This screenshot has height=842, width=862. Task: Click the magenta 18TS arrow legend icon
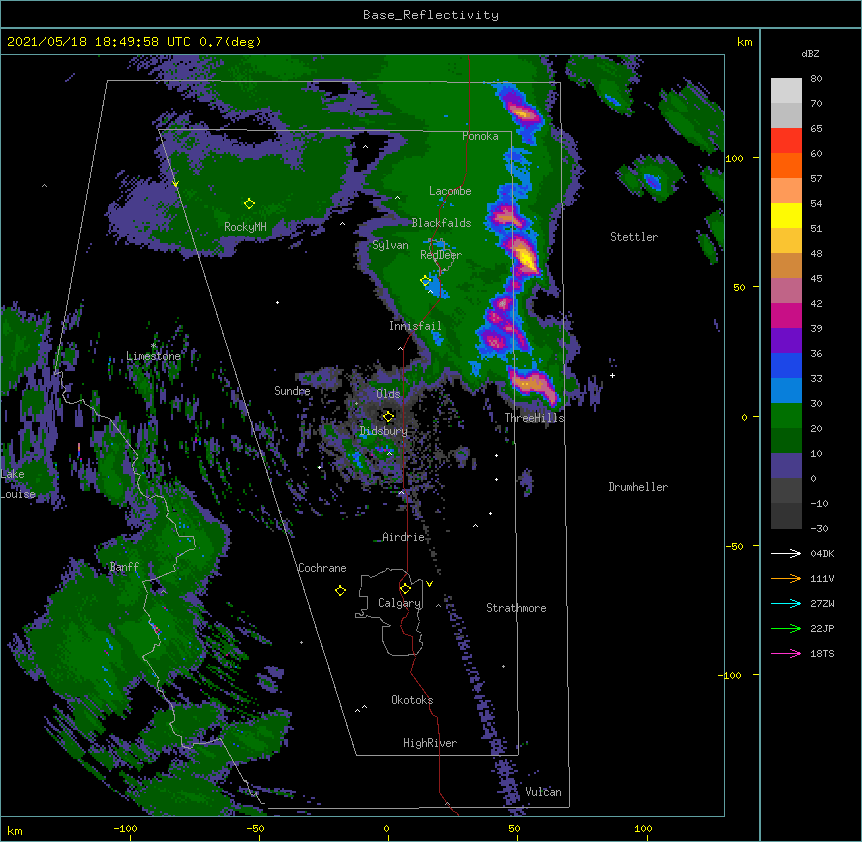tap(786, 653)
